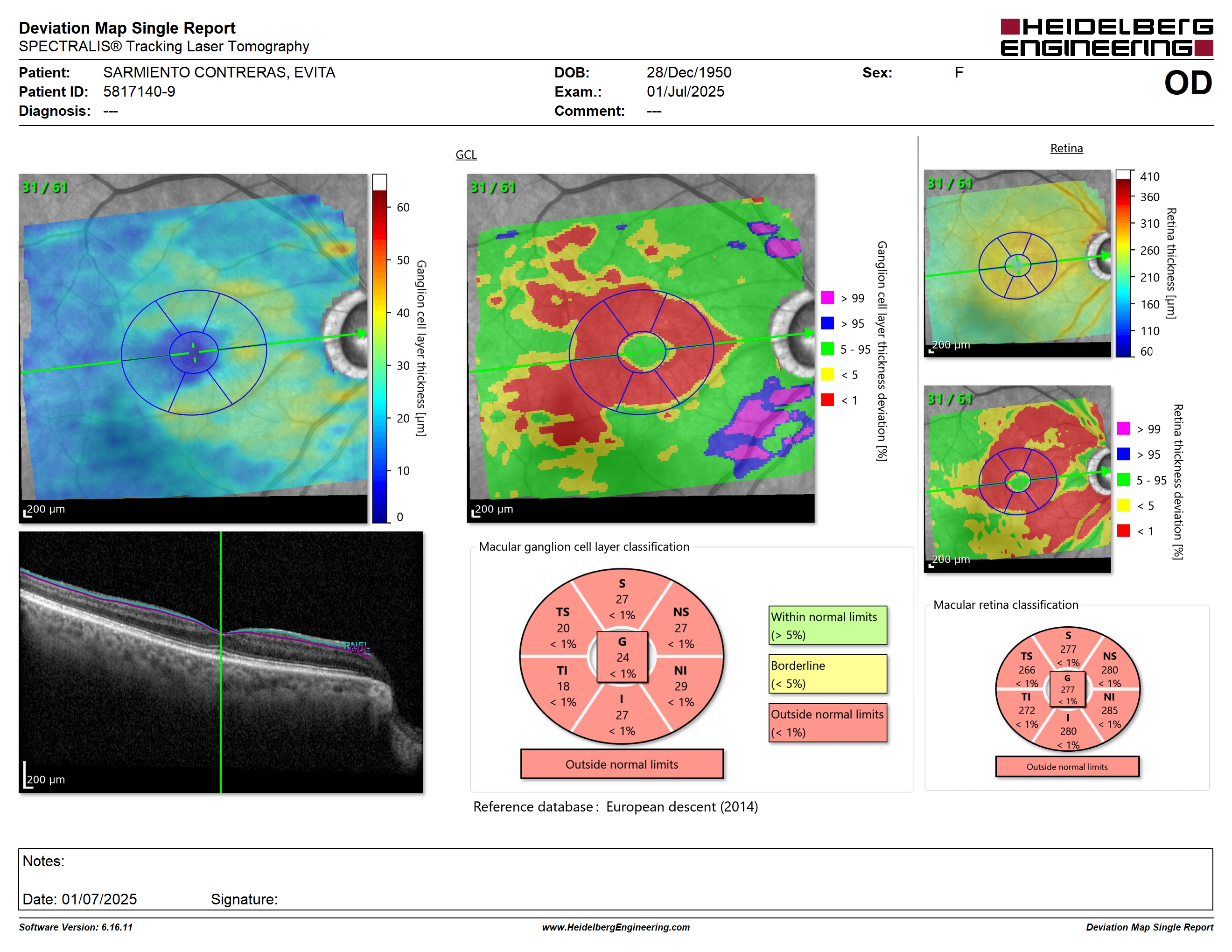Click the blue > 95 GCL legend swatch
1232x952 pixels.
(x=827, y=322)
